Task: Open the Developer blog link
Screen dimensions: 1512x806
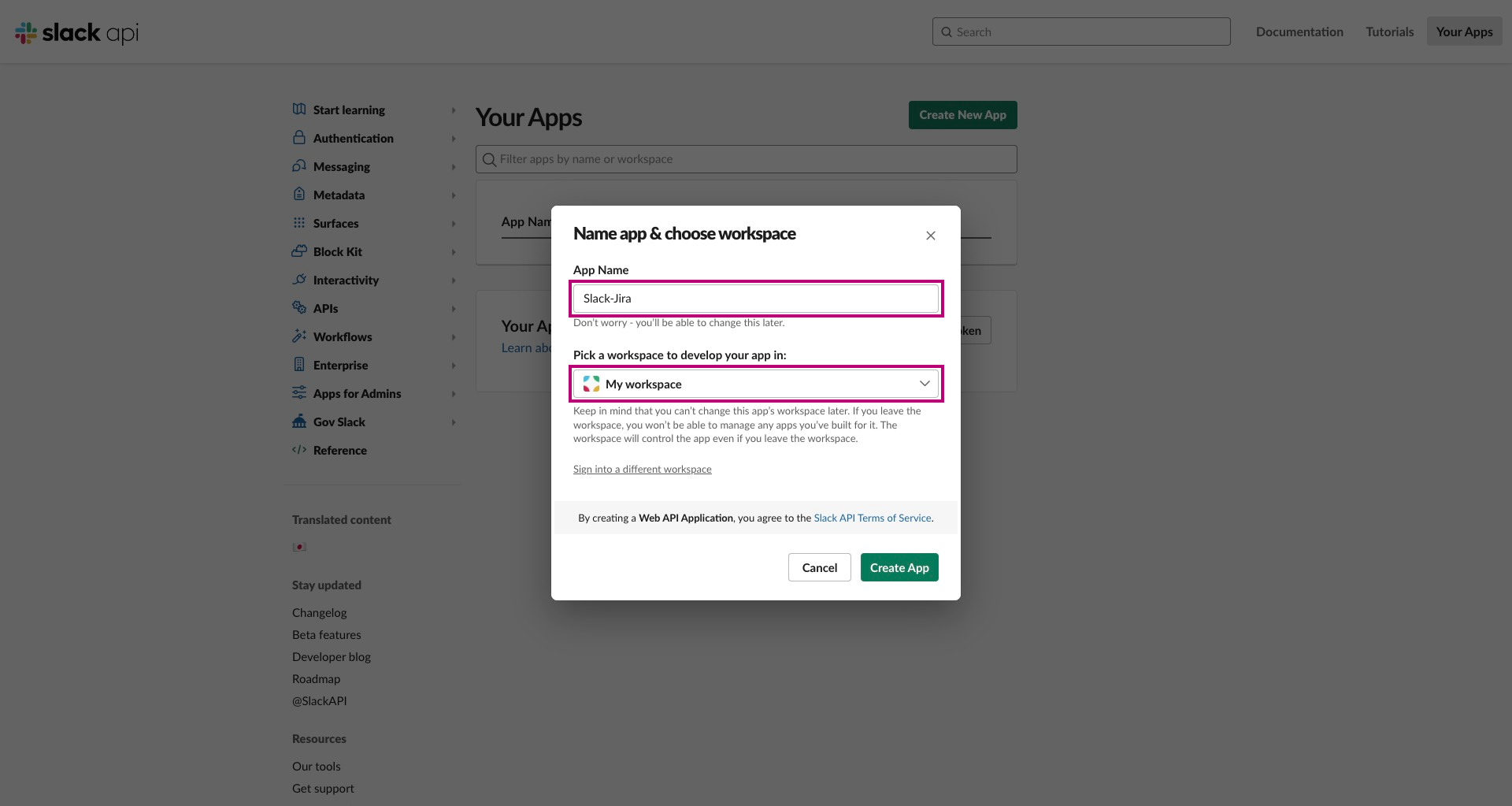Action: click(x=331, y=656)
